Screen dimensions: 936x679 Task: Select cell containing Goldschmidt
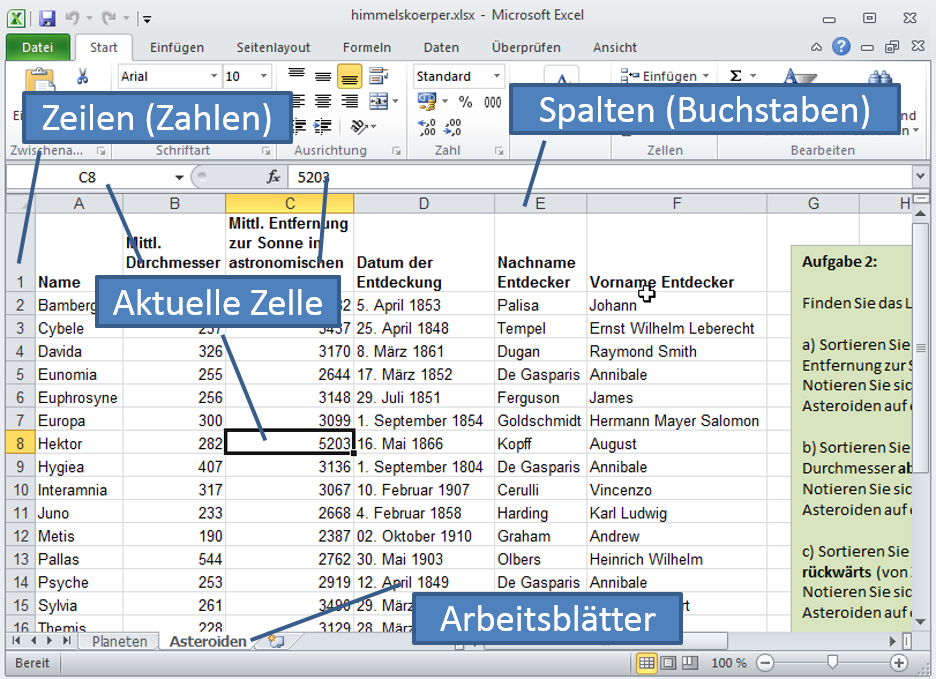coord(538,421)
